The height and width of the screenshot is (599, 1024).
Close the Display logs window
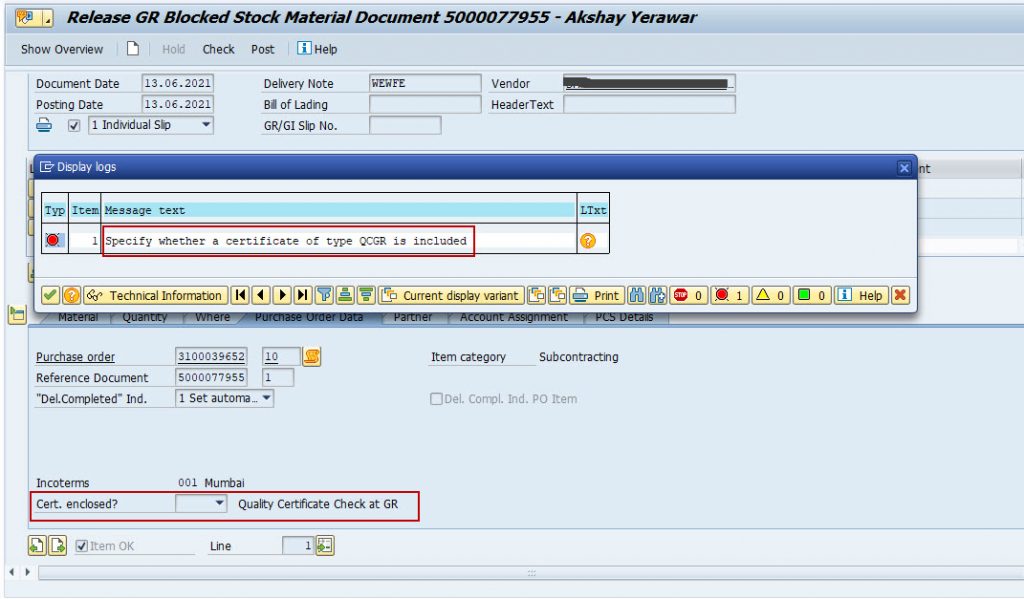(x=904, y=168)
